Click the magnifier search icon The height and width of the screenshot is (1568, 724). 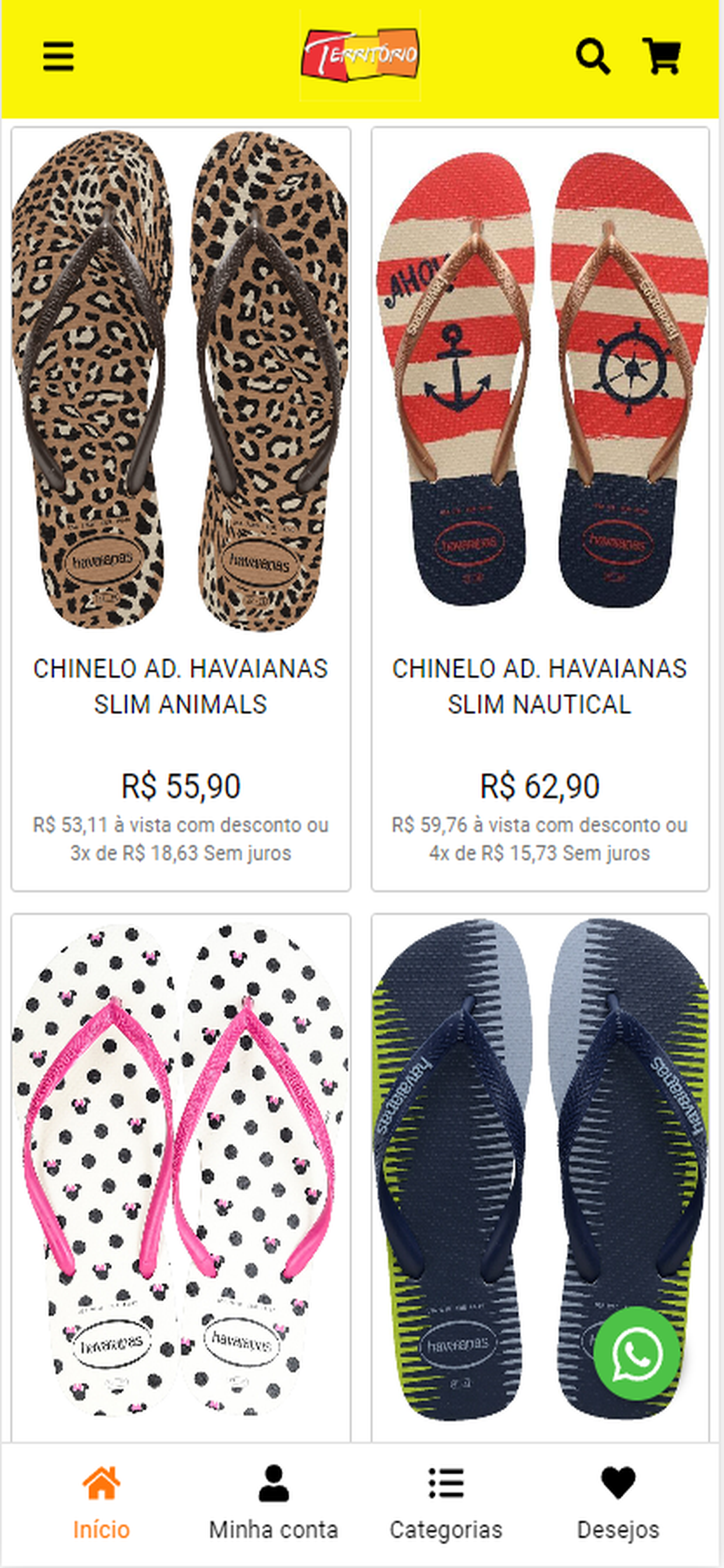tap(593, 57)
